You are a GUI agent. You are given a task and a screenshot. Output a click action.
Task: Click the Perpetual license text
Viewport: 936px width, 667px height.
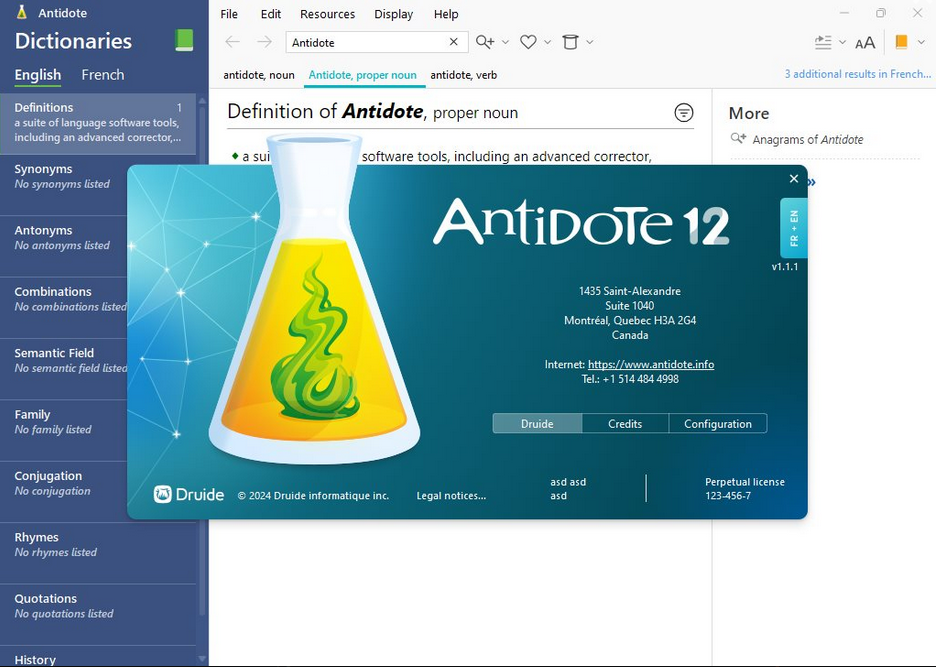click(x=744, y=482)
